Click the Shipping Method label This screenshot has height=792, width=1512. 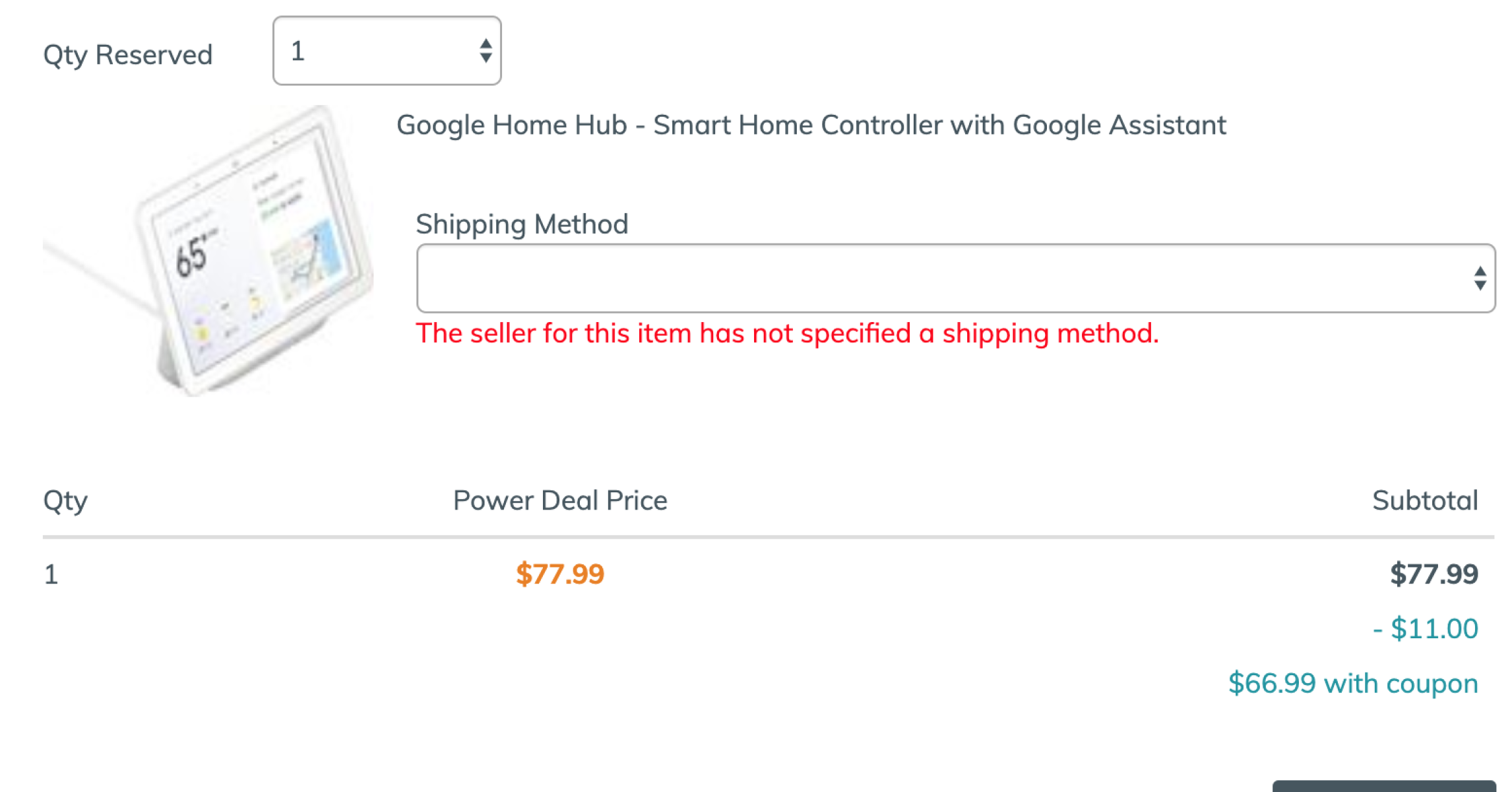(x=522, y=224)
